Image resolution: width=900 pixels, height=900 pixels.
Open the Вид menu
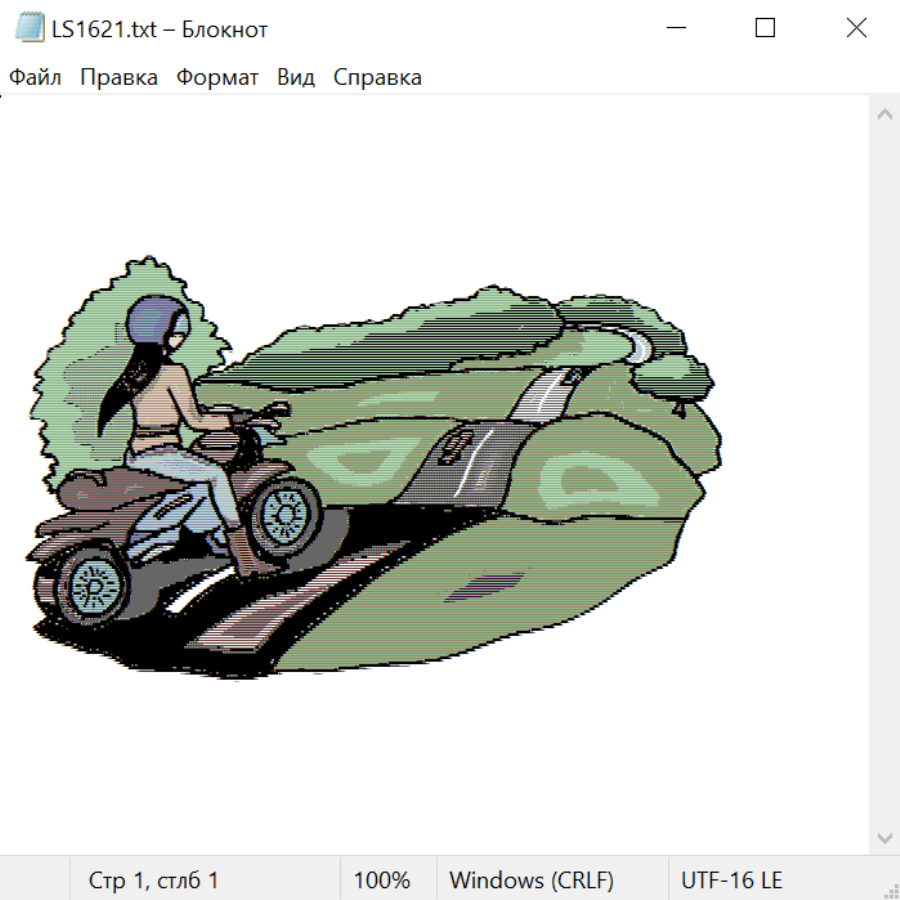[x=295, y=78]
